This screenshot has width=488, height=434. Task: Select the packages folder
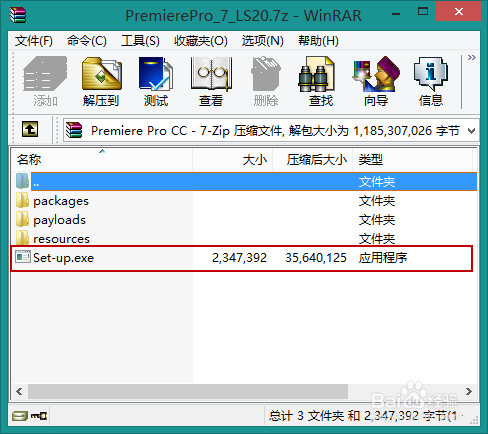pyautogui.click(x=61, y=201)
